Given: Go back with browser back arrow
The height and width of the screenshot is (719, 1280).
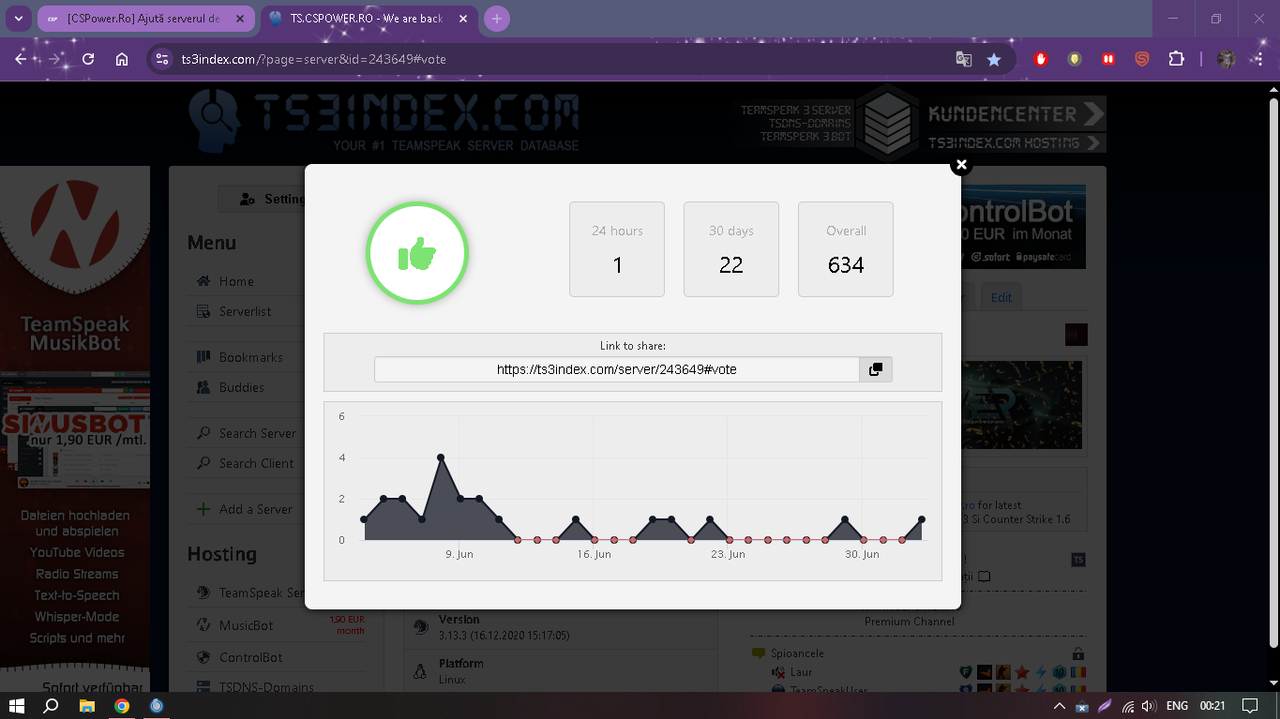Looking at the screenshot, I should [21, 59].
